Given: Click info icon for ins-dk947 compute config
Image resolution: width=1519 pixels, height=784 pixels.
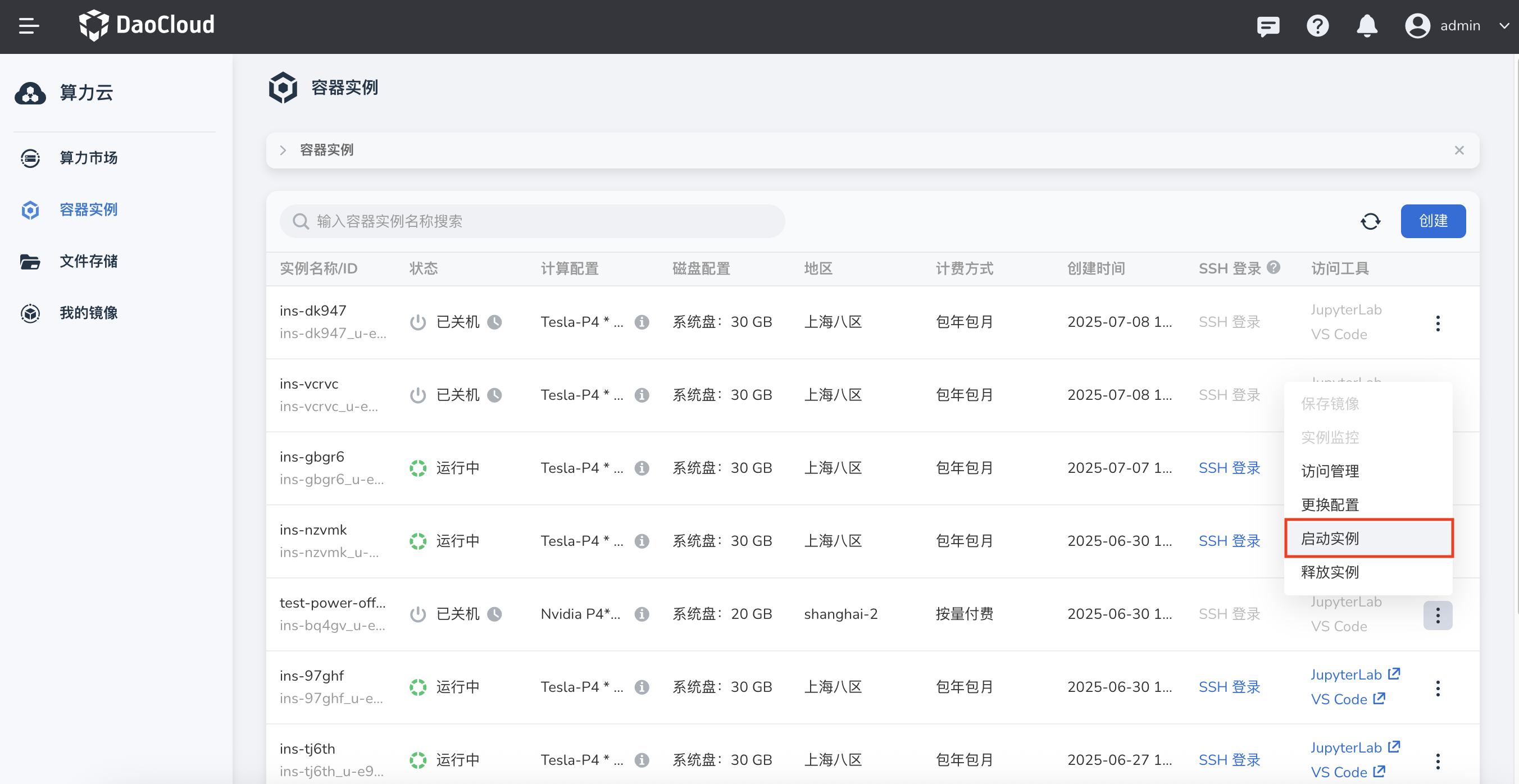Looking at the screenshot, I should (642, 322).
